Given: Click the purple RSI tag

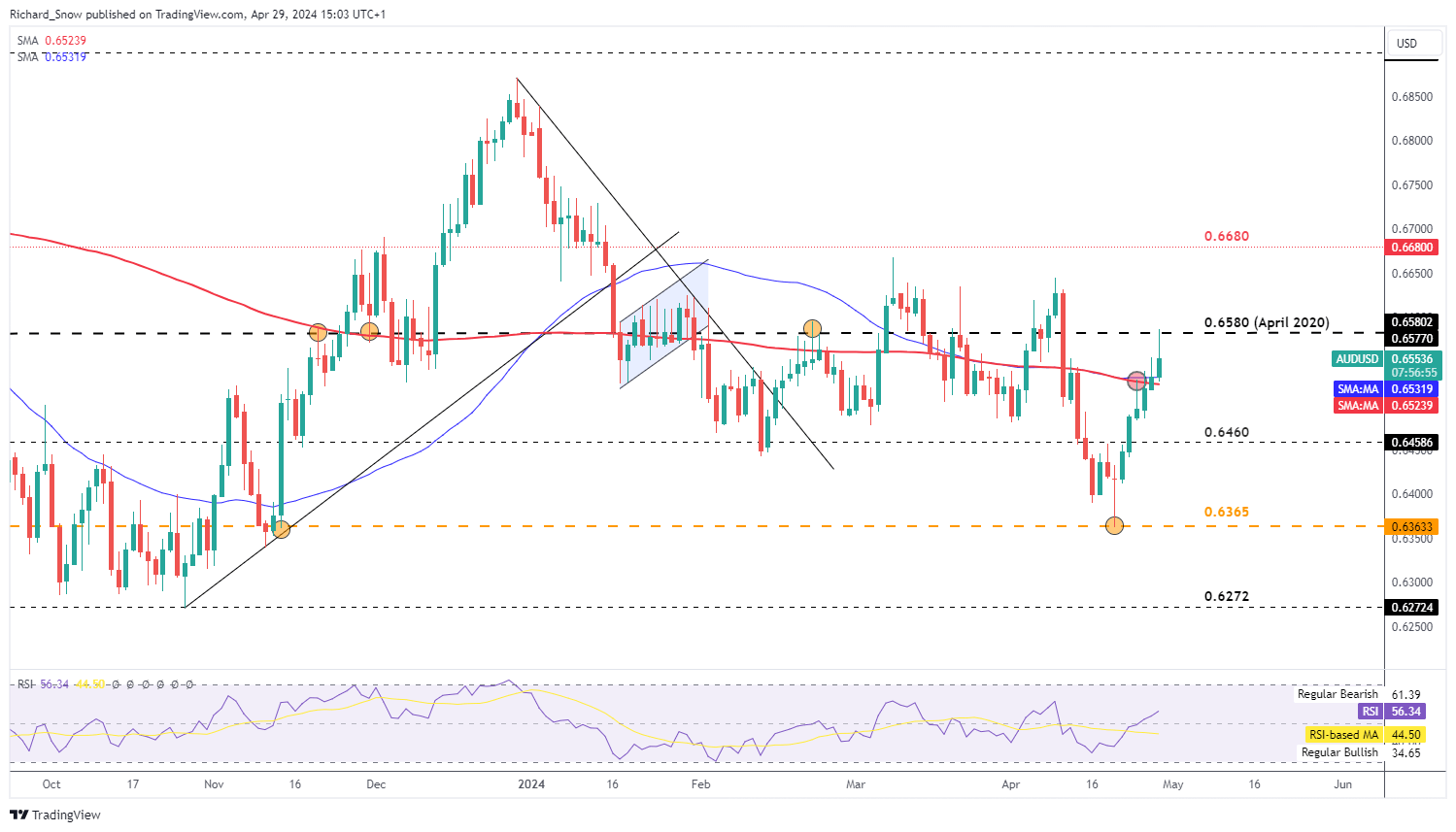Looking at the screenshot, I should pyautogui.click(x=1370, y=712).
